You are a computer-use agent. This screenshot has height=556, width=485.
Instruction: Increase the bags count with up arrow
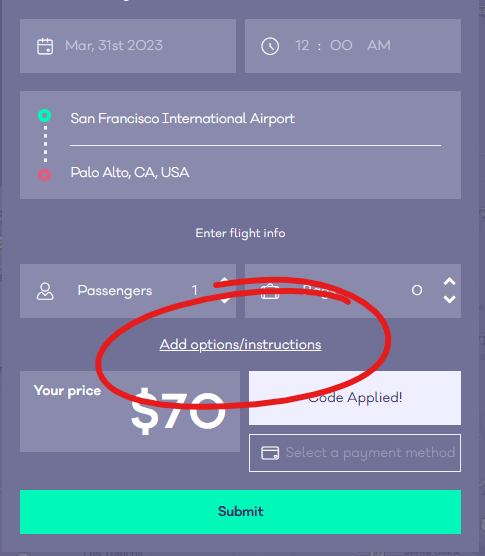click(450, 282)
